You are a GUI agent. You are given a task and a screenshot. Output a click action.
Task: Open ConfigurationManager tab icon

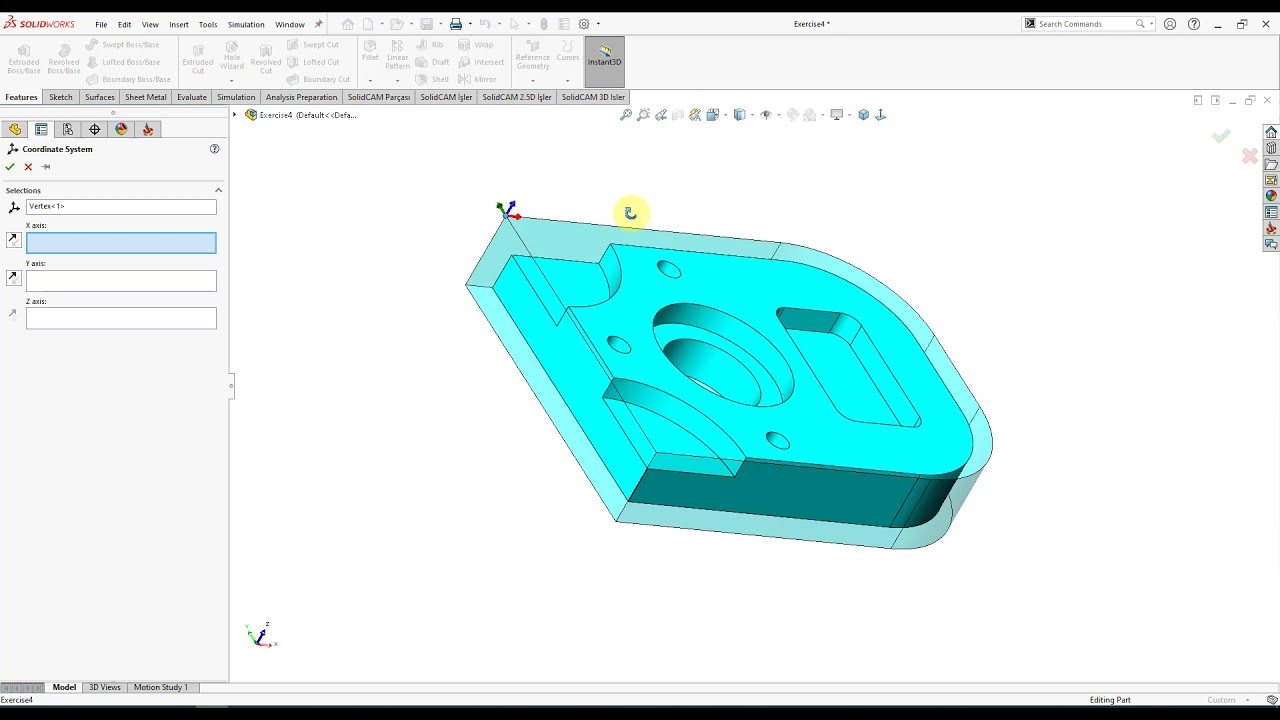tap(68, 129)
